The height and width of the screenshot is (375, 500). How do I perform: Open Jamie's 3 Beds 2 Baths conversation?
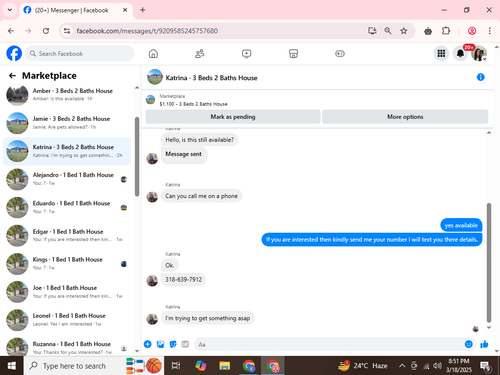[67, 123]
